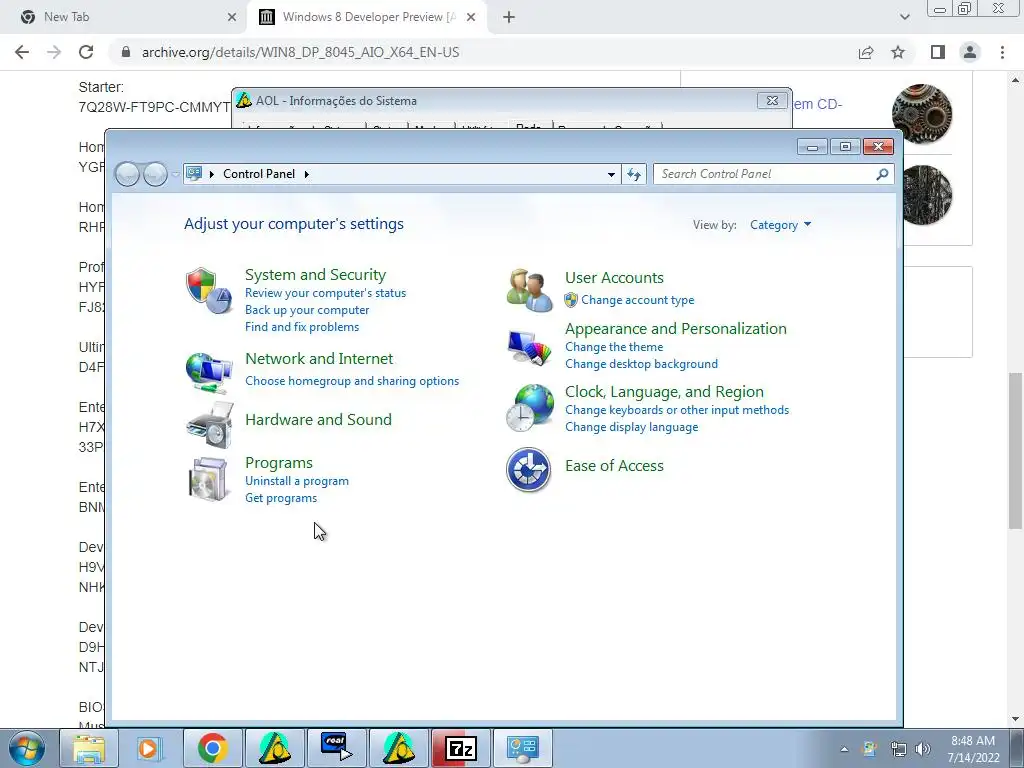Expand breadcrumb arrow after Control Panel
This screenshot has width=1024, height=768.
[306, 174]
